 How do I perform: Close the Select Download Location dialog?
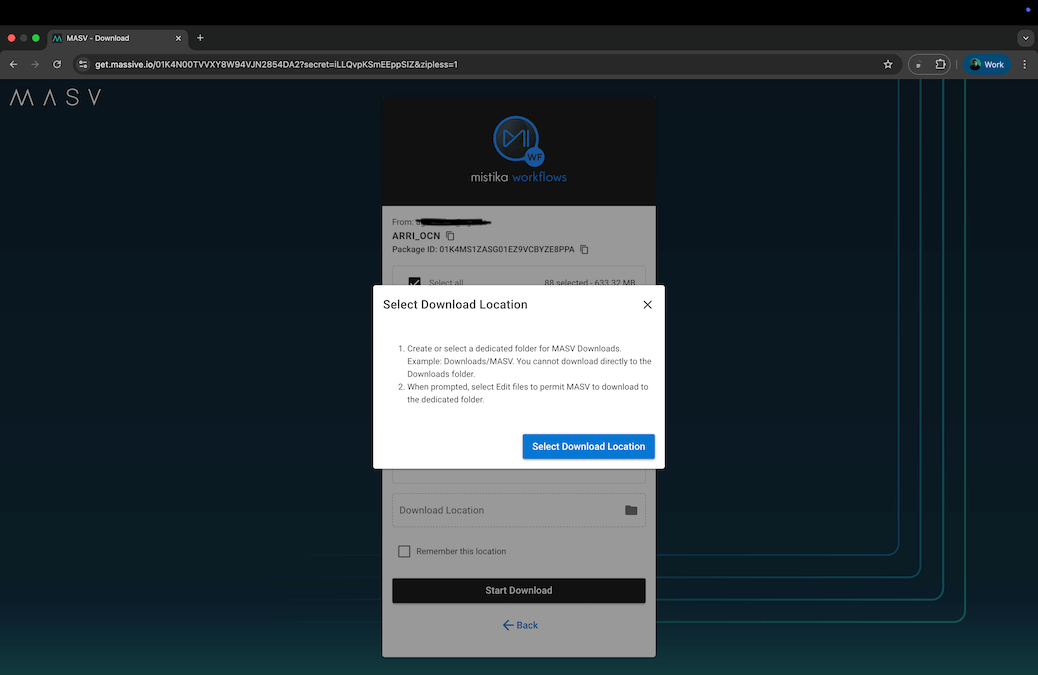647,305
